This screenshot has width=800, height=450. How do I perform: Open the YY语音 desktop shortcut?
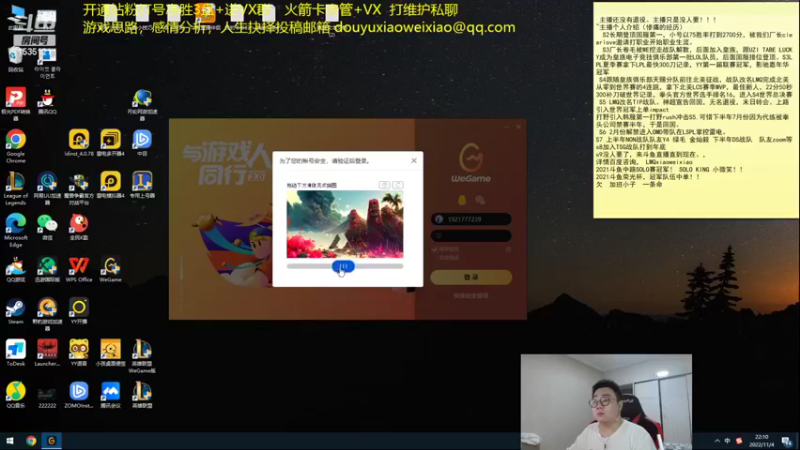79,353
